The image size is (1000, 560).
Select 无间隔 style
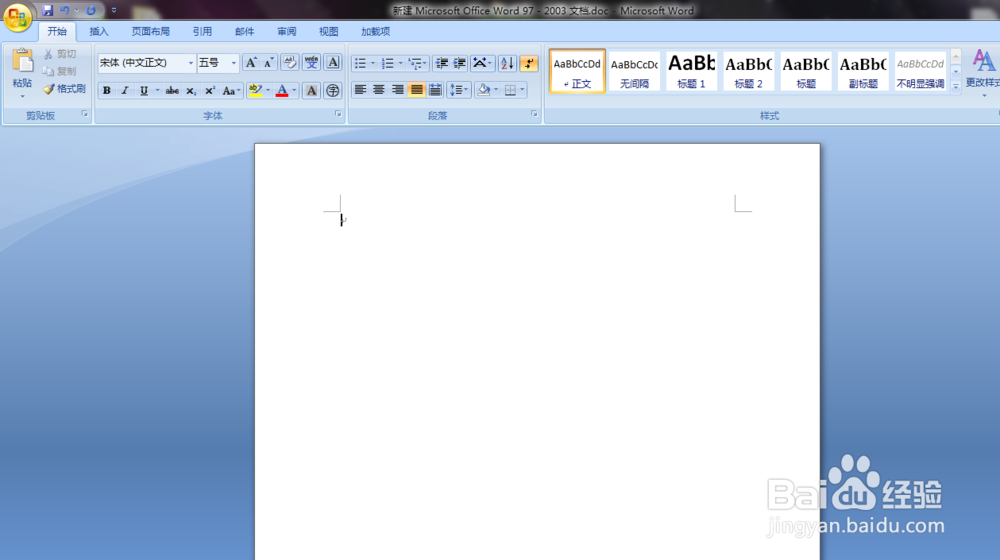(x=634, y=71)
